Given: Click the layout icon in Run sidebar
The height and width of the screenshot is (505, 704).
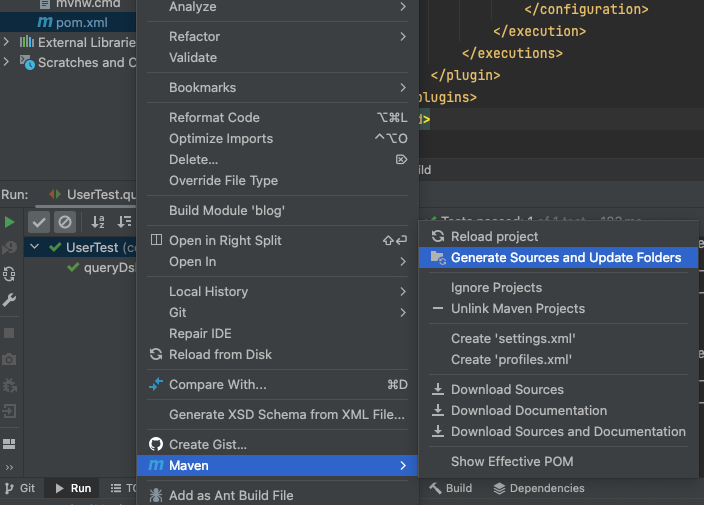Looking at the screenshot, I should pyautogui.click(x=9, y=444).
